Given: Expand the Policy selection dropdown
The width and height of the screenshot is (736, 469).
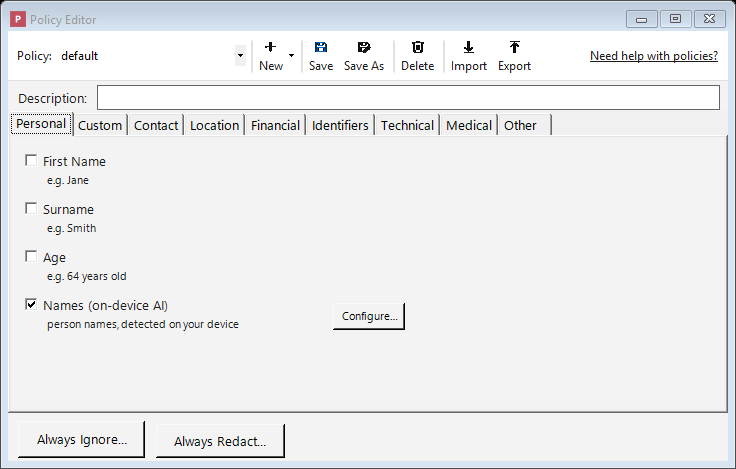Looking at the screenshot, I should pos(240,55).
